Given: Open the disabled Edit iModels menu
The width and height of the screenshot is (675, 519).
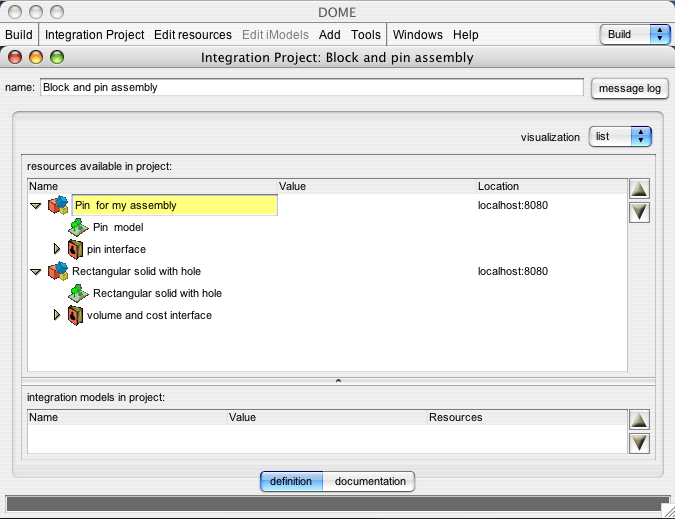Looking at the screenshot, I should (x=275, y=34).
